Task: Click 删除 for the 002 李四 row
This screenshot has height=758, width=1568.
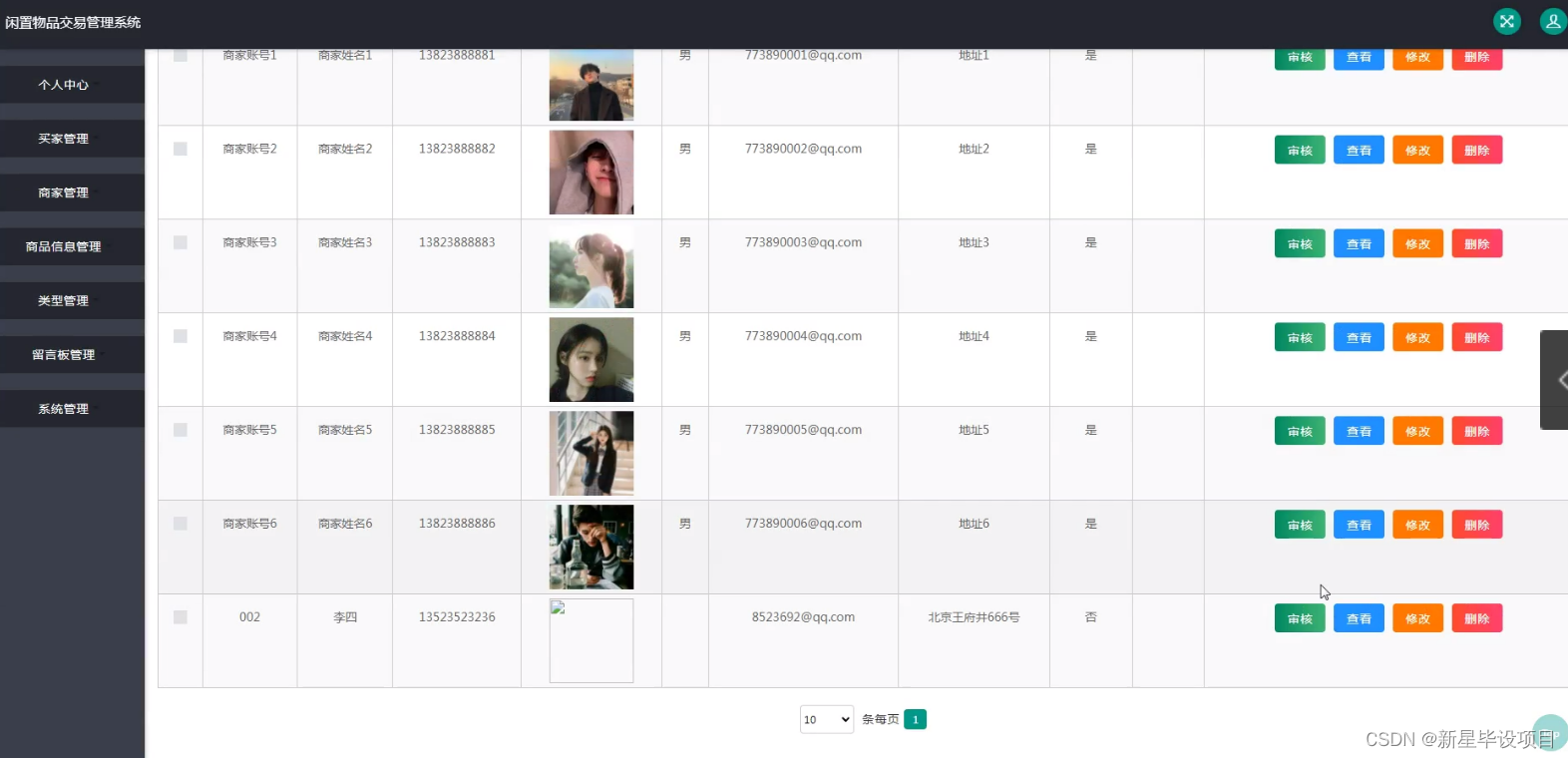Action: point(1477,619)
